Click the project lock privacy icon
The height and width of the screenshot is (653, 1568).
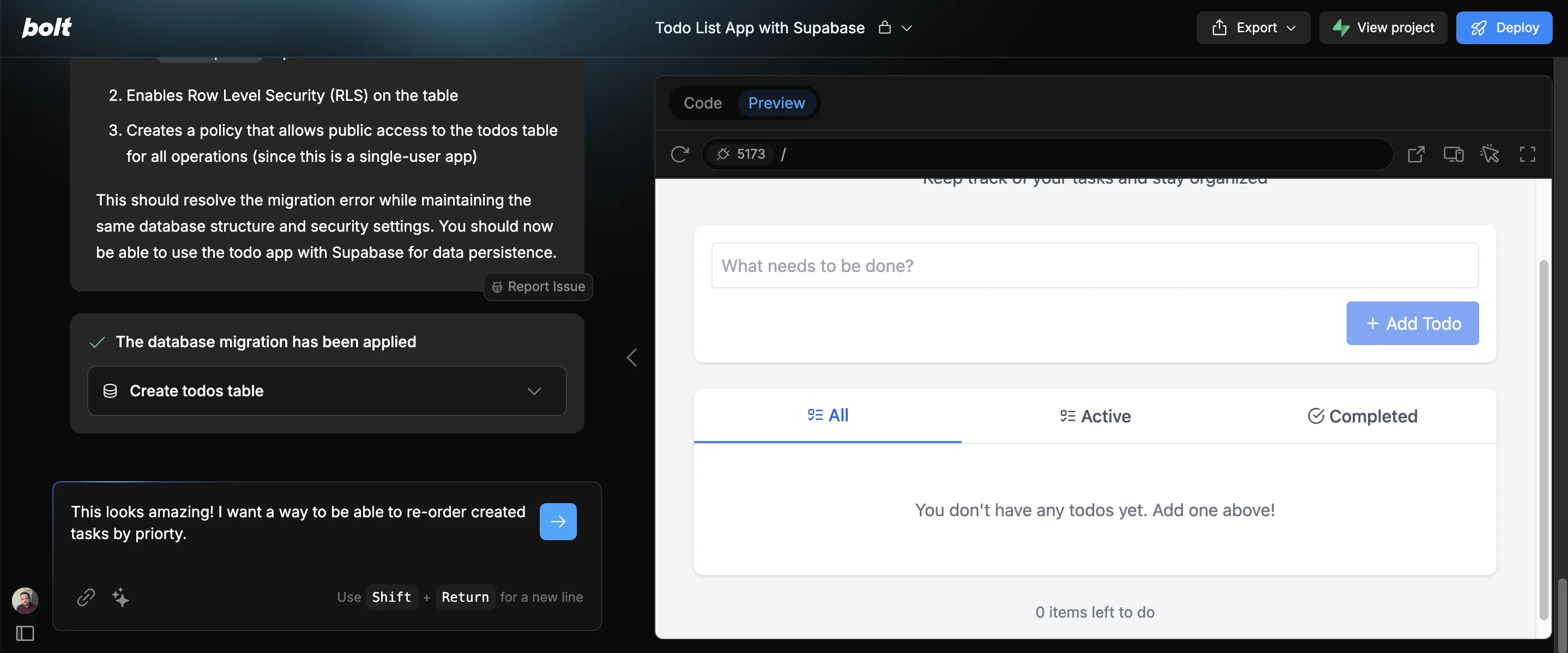(x=884, y=27)
